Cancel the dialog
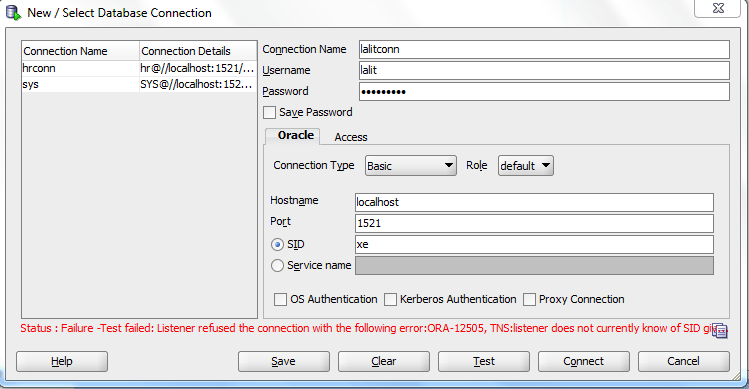The height and width of the screenshot is (389, 749). click(x=684, y=361)
